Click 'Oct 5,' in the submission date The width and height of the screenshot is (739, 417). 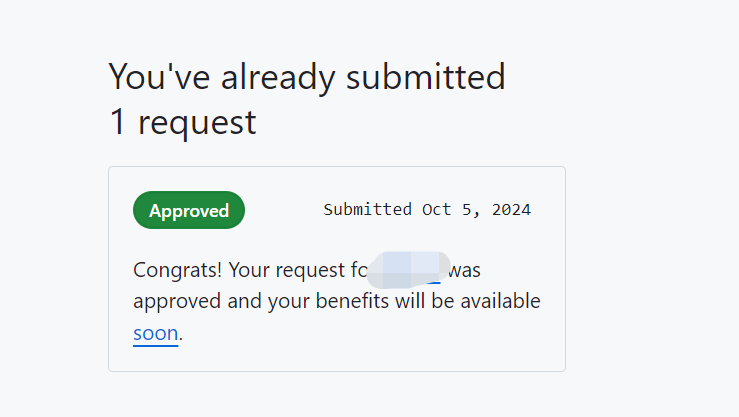coord(452,210)
